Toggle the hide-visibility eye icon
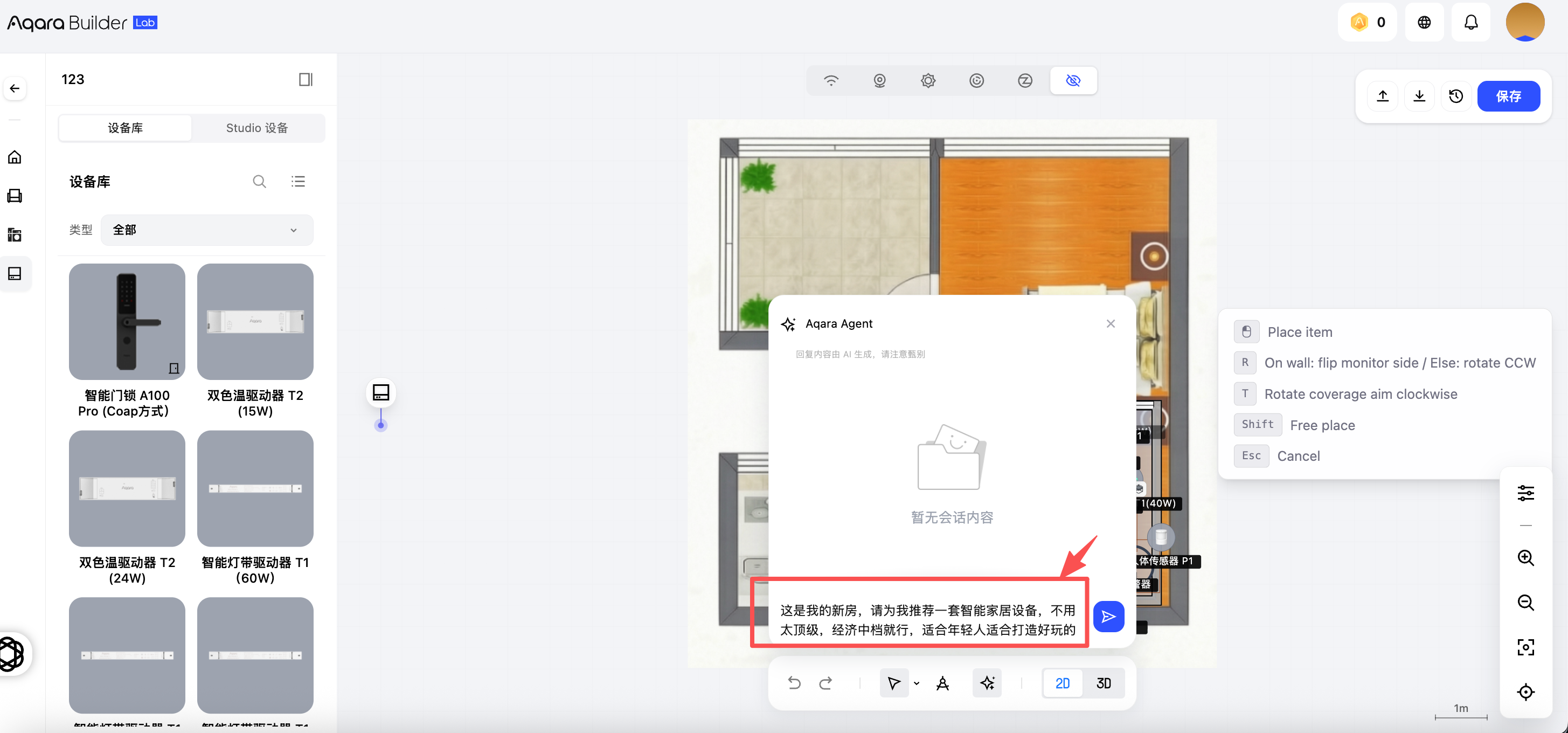Screen dimensions: 1568x733 click(1073, 80)
